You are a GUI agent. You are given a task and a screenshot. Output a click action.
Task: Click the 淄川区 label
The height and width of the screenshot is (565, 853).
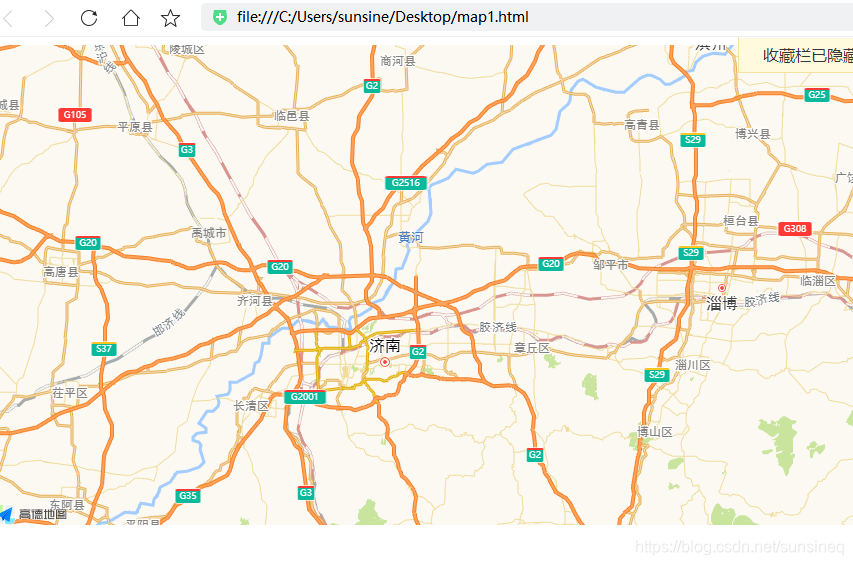point(693,365)
